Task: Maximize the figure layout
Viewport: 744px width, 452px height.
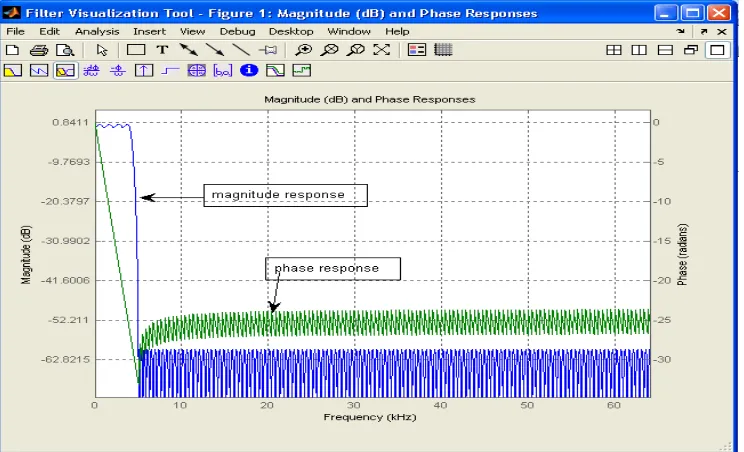Action: click(x=717, y=50)
